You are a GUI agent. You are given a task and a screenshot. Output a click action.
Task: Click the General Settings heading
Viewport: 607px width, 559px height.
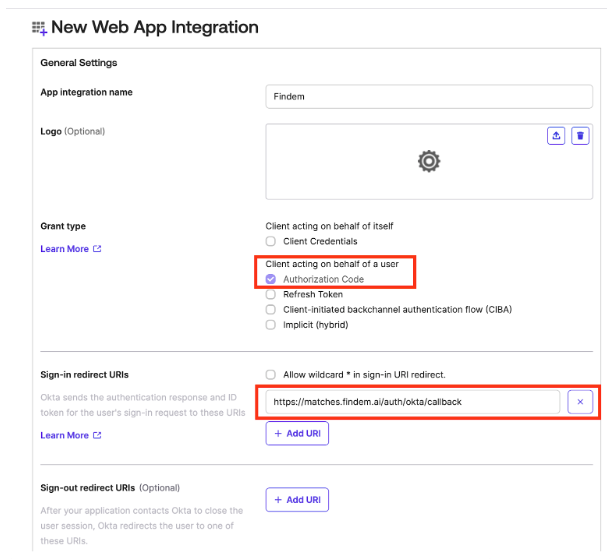79,63
